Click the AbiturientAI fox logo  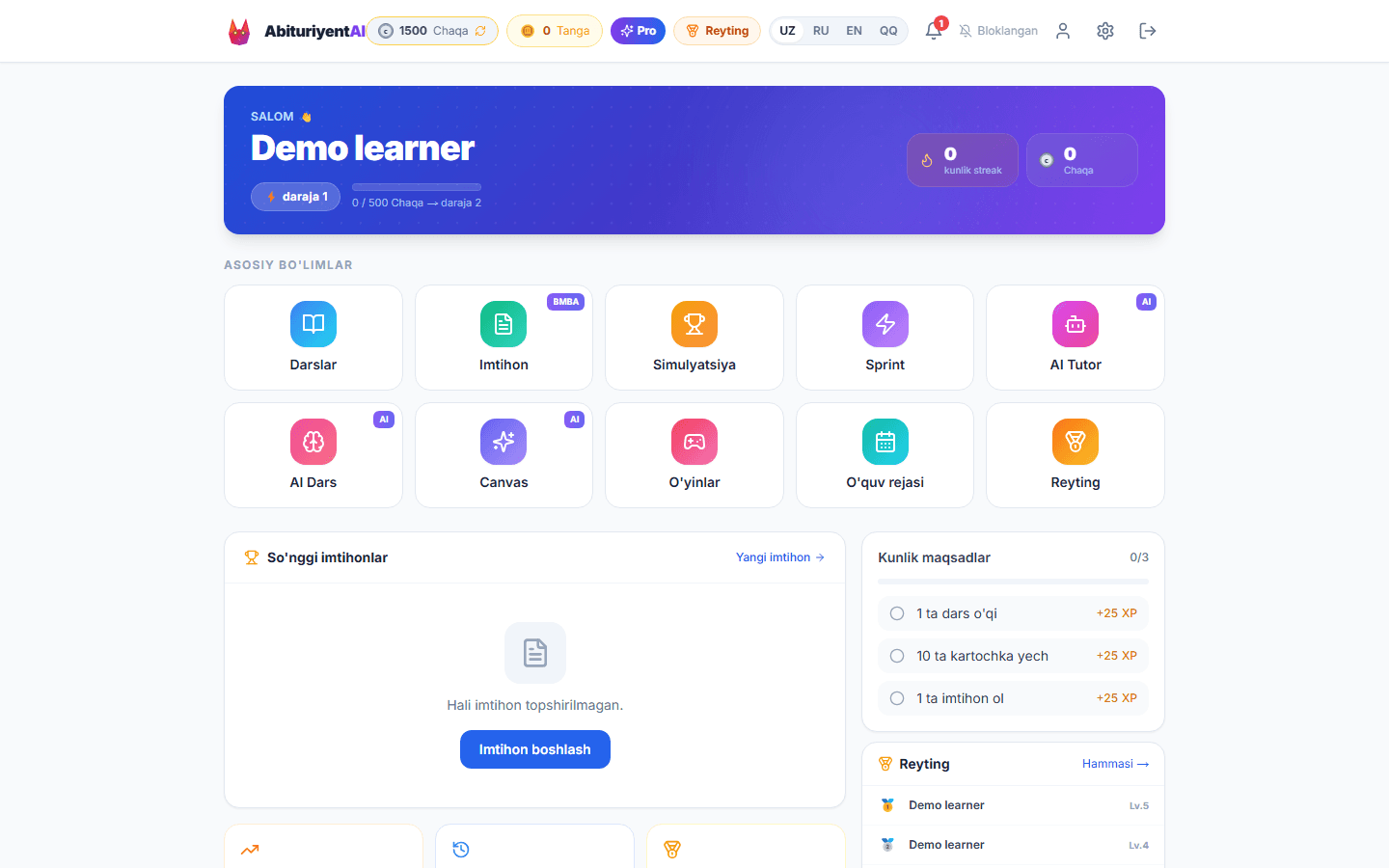point(239,32)
